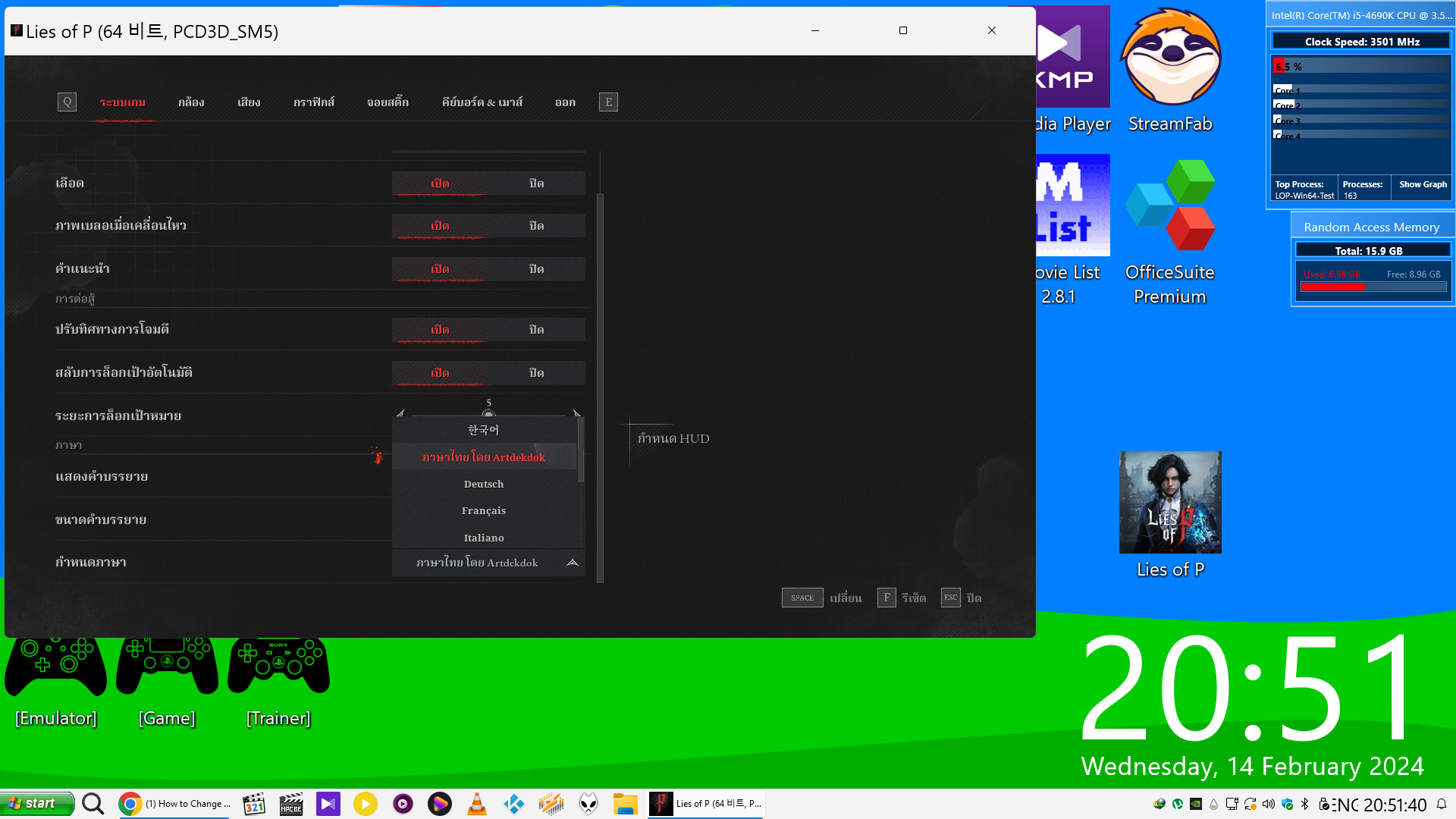The image size is (1456, 819).
Task: Open the volume speaker tray icon
Action: (x=1269, y=804)
